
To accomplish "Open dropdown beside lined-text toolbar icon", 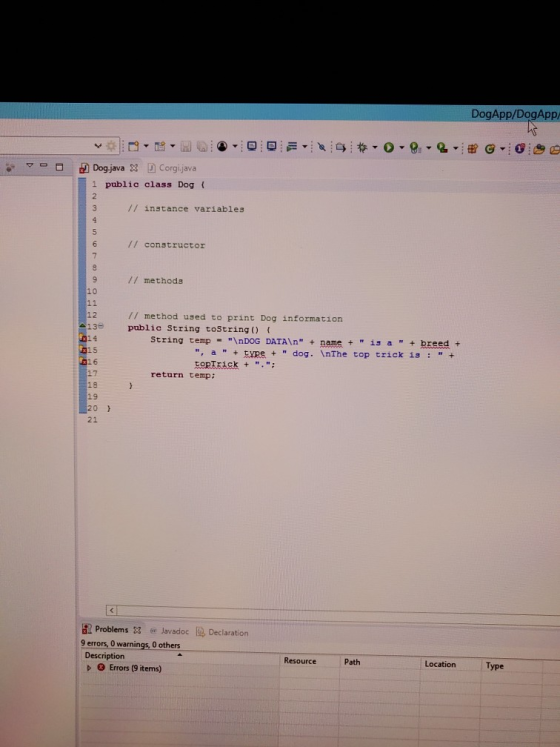I will [x=304, y=147].
